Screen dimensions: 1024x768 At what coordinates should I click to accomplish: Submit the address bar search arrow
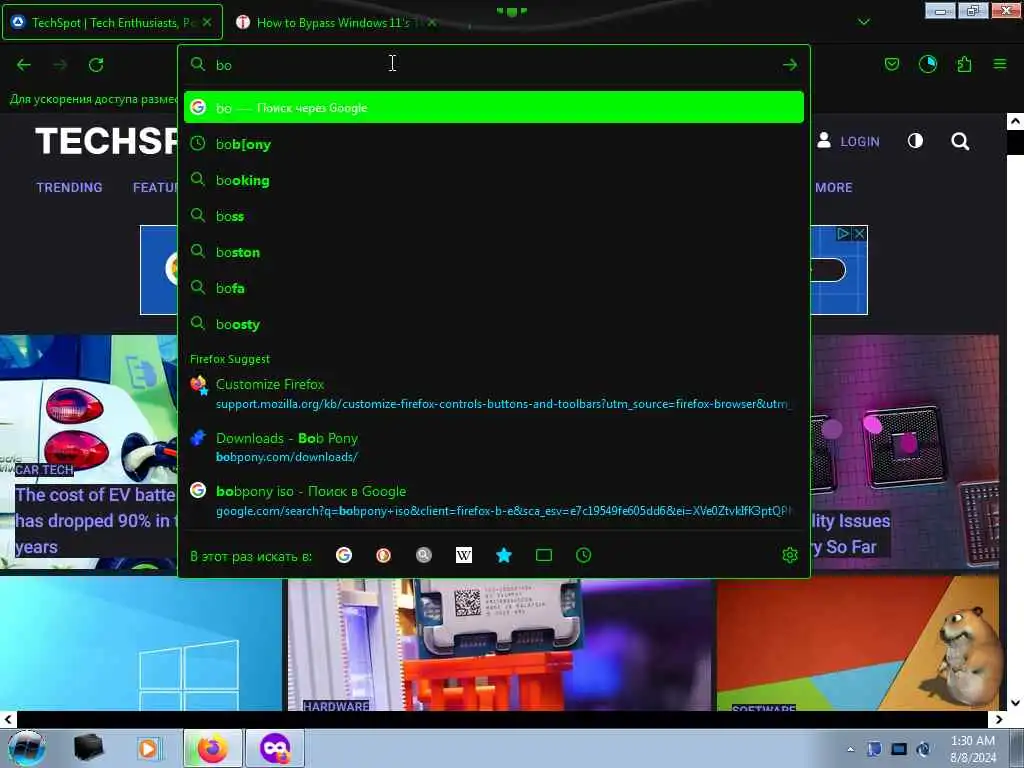[790, 65]
